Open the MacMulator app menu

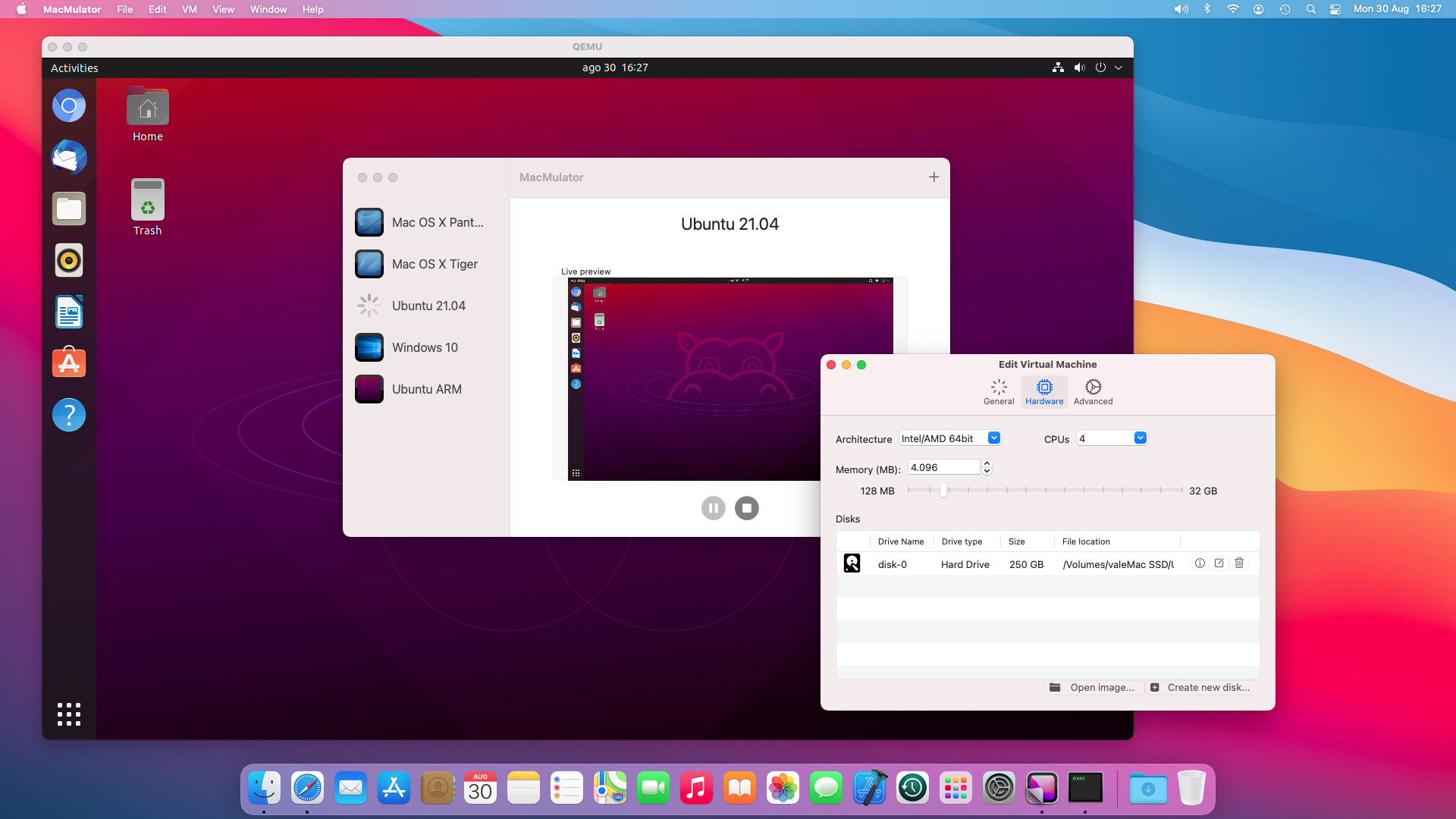click(72, 9)
